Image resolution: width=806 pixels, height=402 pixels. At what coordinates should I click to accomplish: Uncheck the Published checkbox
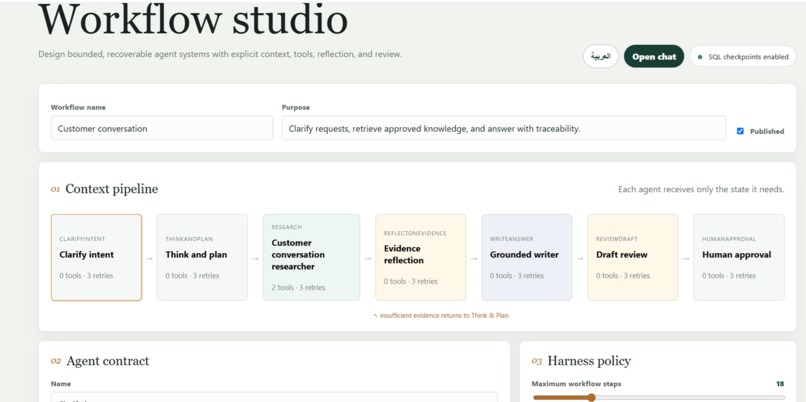point(740,131)
